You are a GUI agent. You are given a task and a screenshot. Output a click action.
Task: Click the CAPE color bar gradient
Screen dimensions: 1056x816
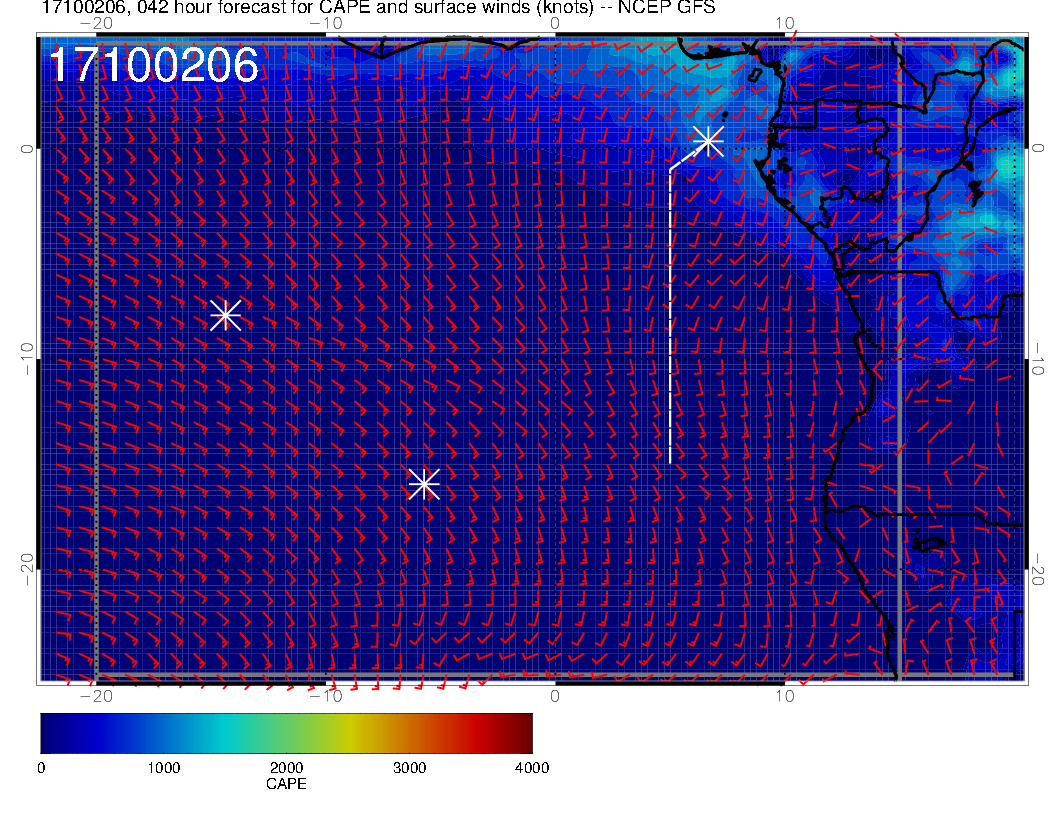pyautogui.click(x=286, y=733)
